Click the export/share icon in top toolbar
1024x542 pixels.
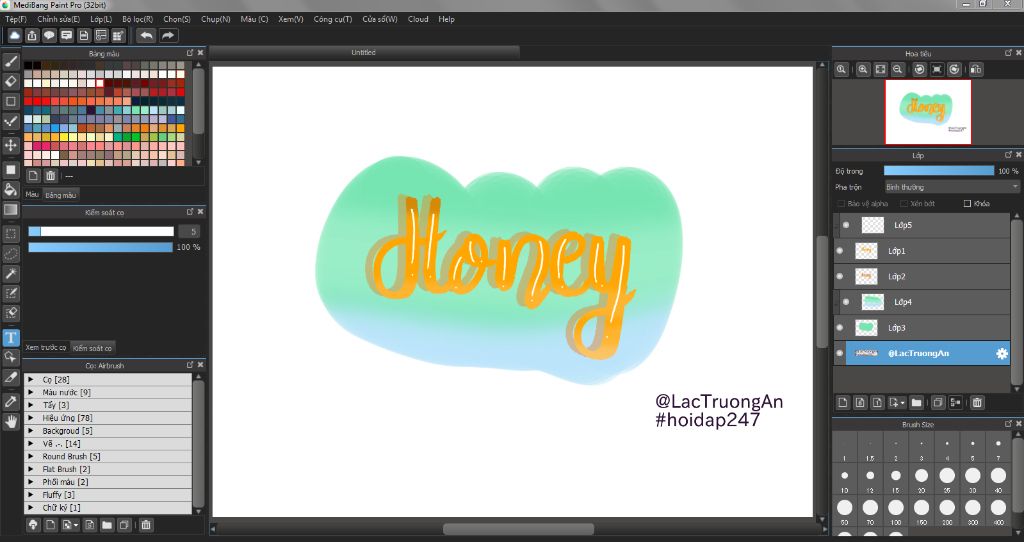(31, 35)
